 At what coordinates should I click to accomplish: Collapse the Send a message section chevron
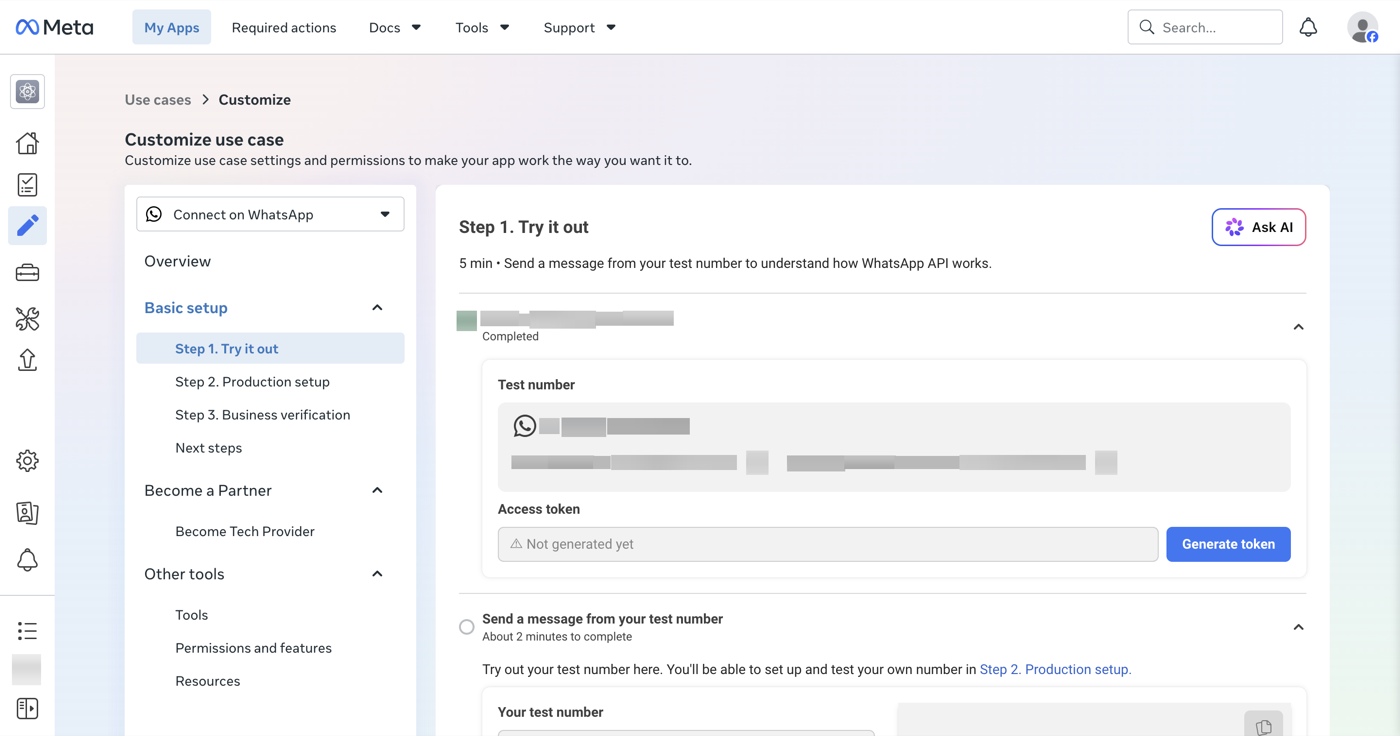point(1298,627)
